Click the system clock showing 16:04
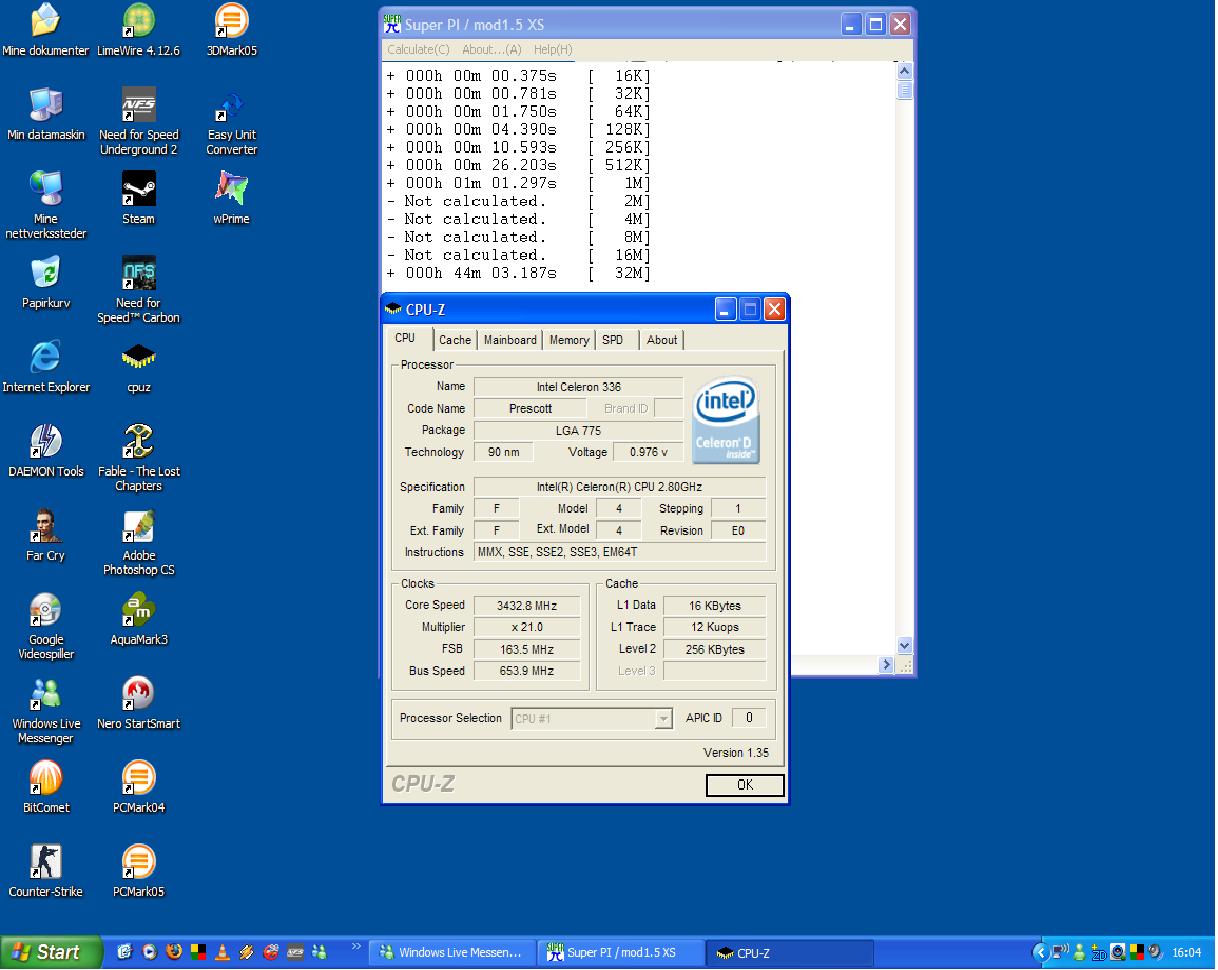Image resolution: width=1218 pixels, height=970 pixels. pos(1186,953)
